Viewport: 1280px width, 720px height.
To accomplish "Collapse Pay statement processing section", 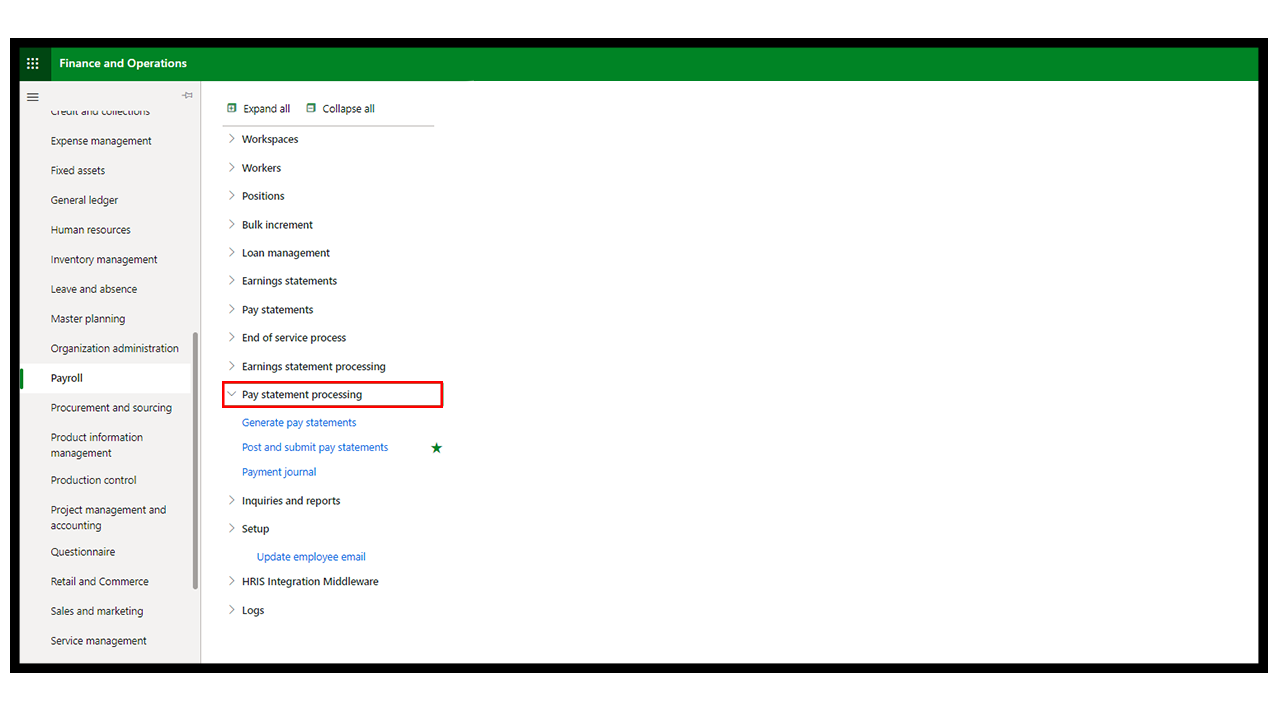I will pos(232,395).
